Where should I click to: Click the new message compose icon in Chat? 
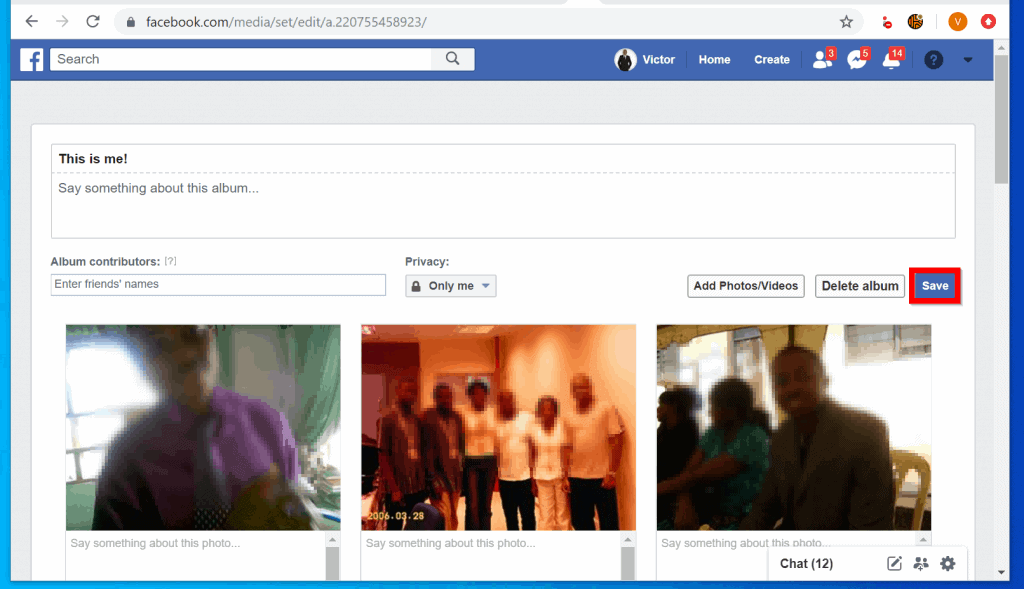pos(894,564)
